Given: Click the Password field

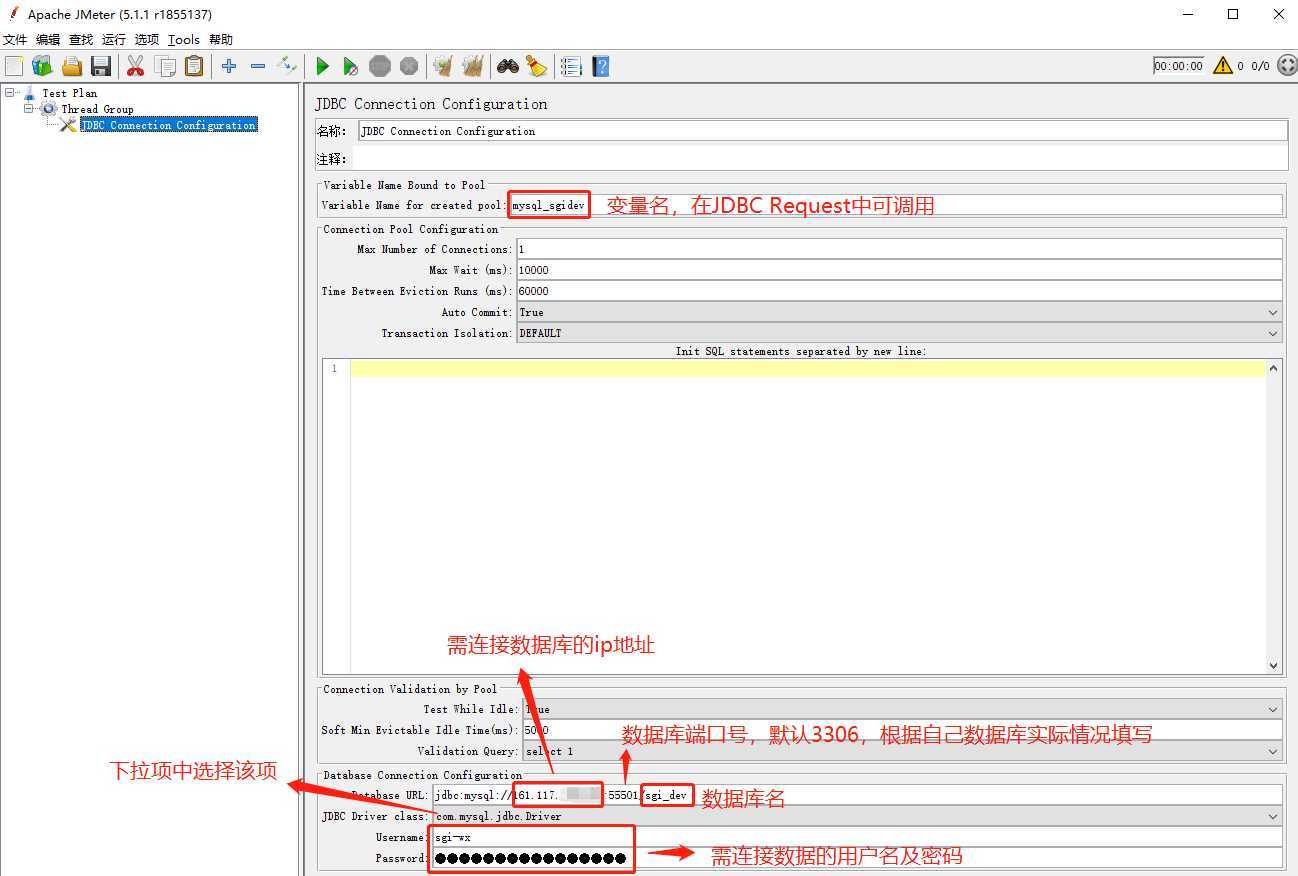Looking at the screenshot, I should click(857, 858).
